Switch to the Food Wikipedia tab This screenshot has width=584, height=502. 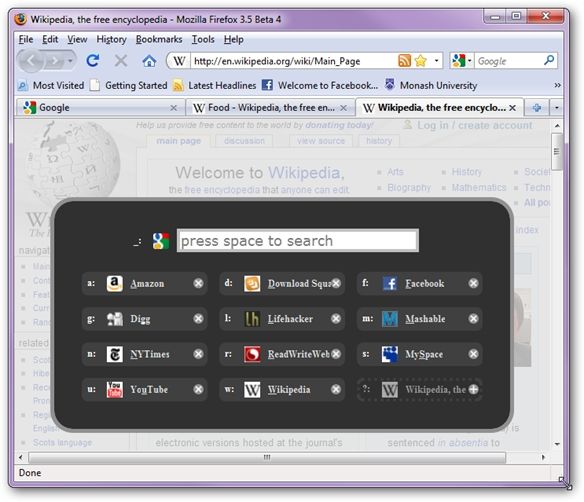(x=270, y=108)
